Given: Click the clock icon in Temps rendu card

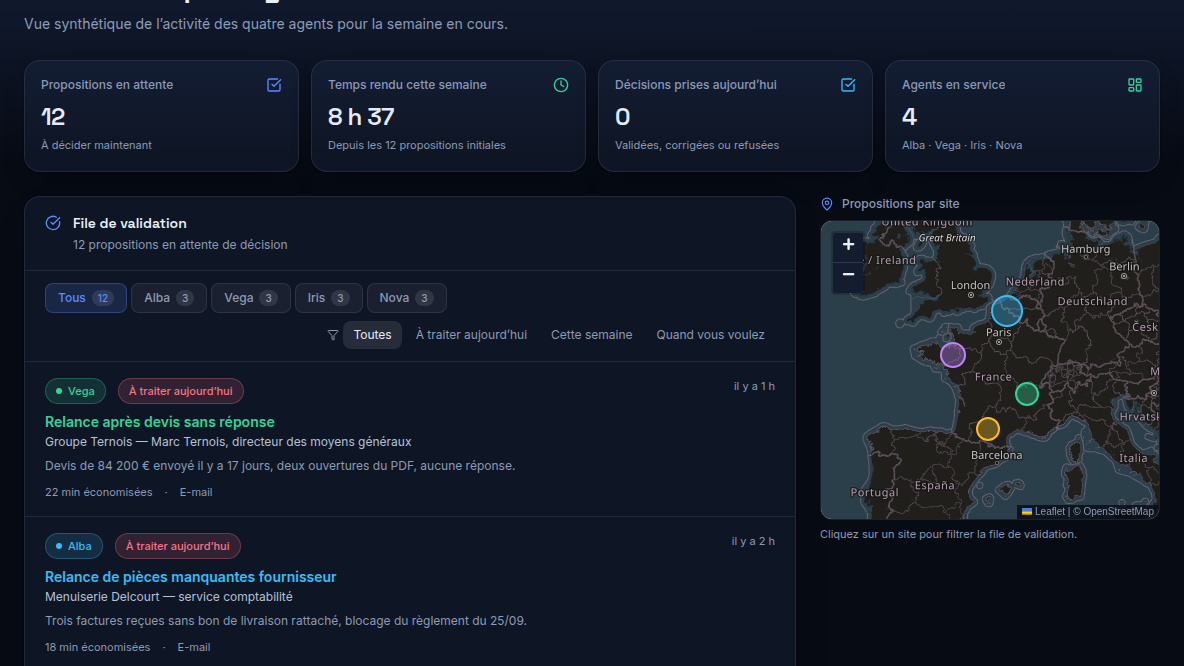Looking at the screenshot, I should [561, 85].
